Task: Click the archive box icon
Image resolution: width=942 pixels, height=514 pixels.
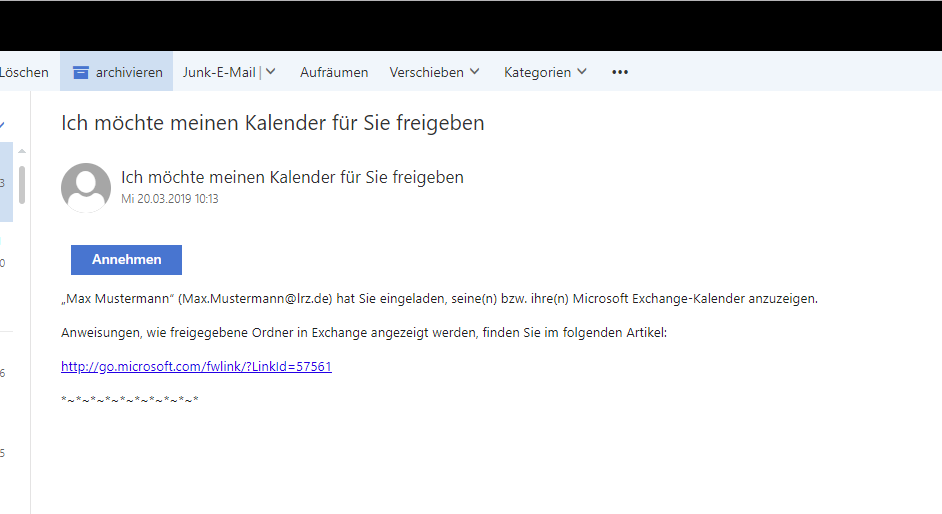Action: tap(81, 72)
